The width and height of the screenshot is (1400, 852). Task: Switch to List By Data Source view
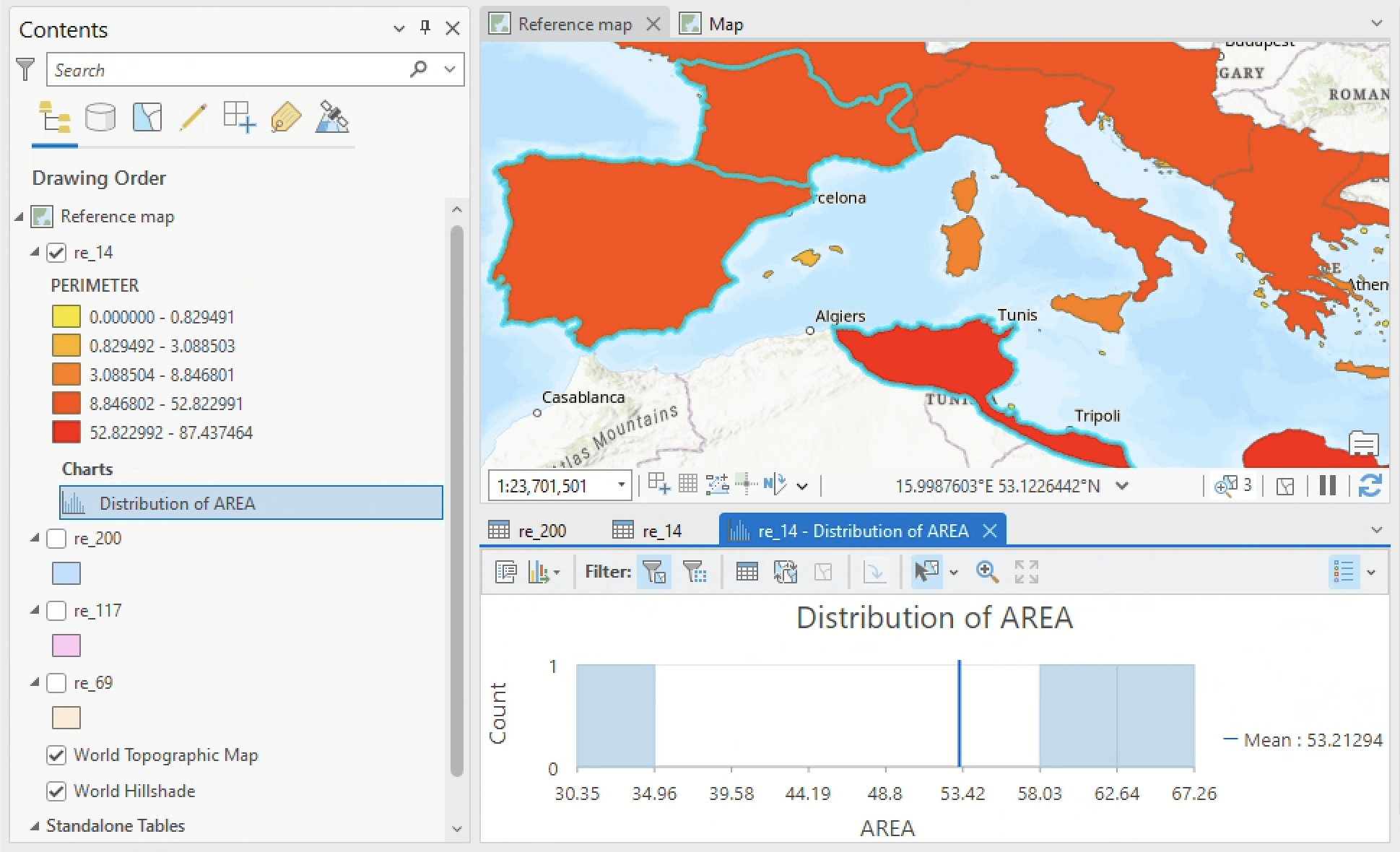pos(100,117)
